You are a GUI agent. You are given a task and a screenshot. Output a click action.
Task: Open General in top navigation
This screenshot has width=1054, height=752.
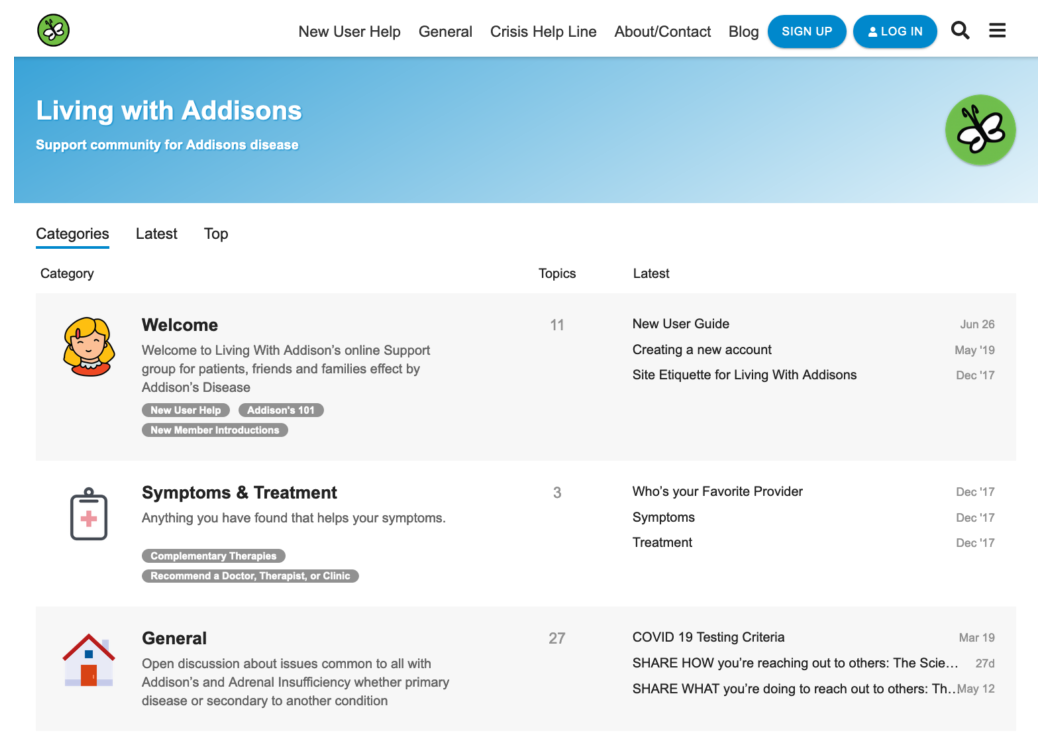coord(445,32)
